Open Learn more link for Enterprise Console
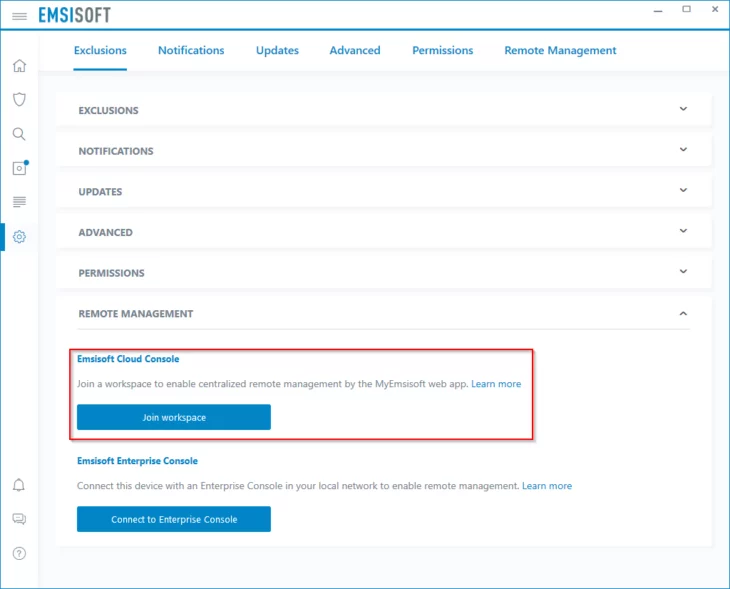 pyautogui.click(x=547, y=486)
